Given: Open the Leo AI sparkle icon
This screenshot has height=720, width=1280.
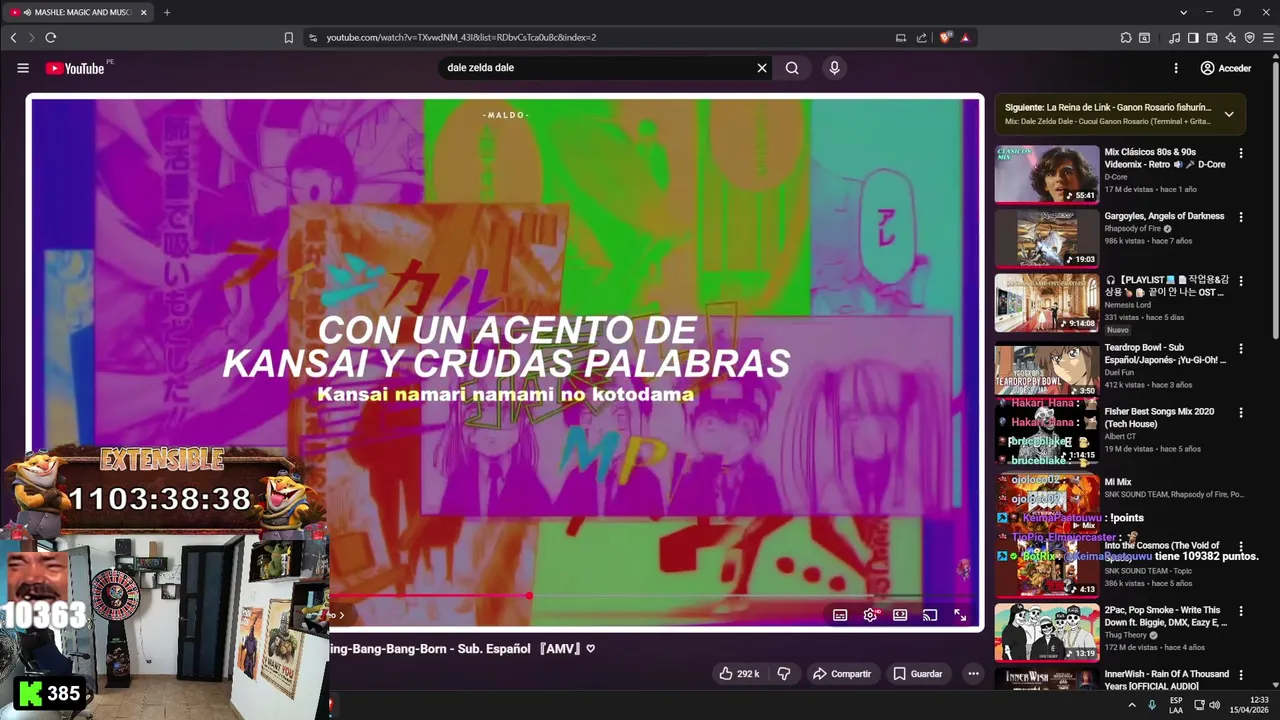Looking at the screenshot, I should 1231,37.
